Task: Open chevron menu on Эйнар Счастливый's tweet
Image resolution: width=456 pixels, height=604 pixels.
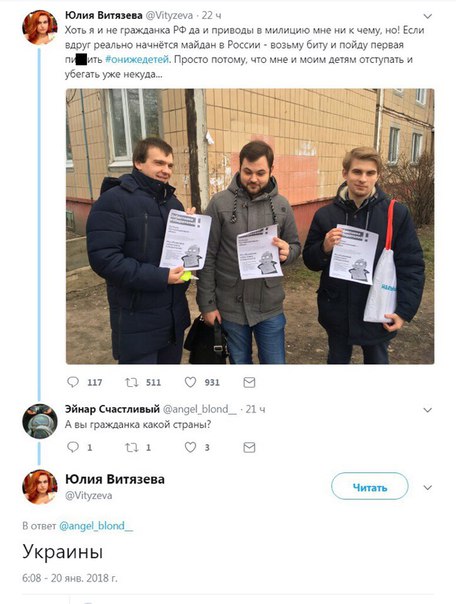Action: [x=428, y=410]
